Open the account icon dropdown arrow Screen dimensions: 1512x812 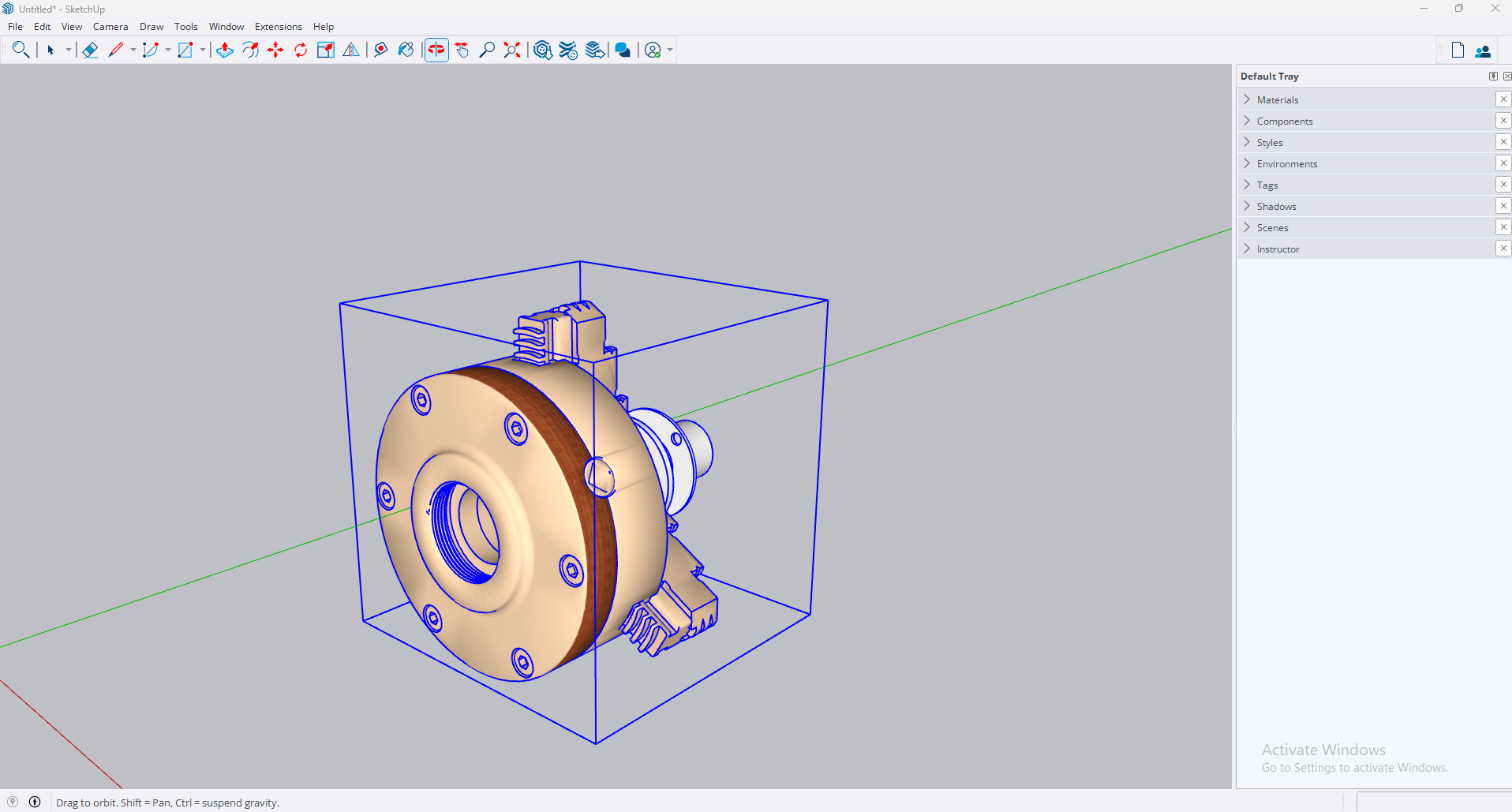point(670,50)
